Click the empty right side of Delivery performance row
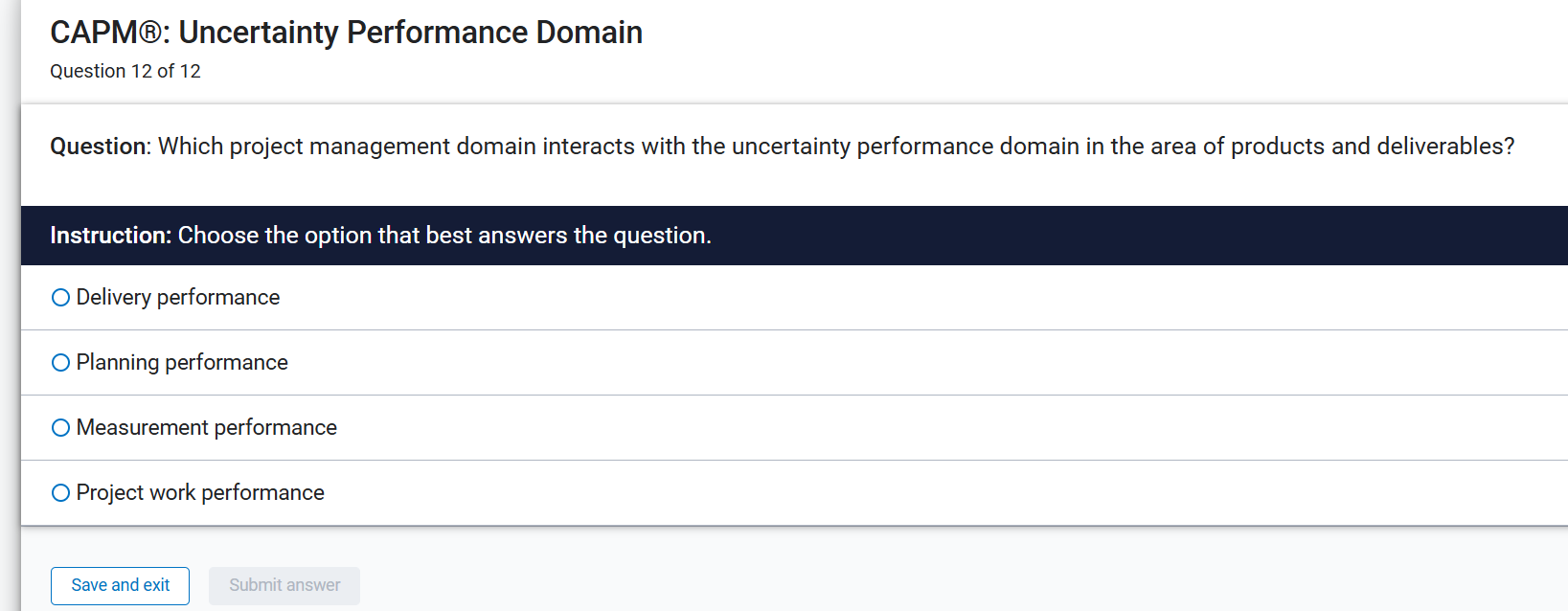The height and width of the screenshot is (611, 1568). coord(1054,298)
